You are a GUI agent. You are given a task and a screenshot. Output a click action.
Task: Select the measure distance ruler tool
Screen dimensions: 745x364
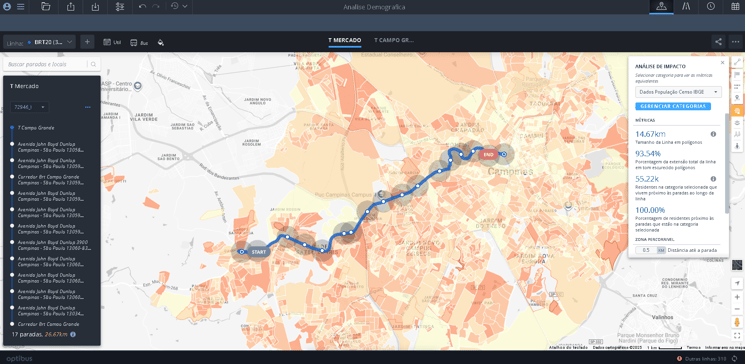737,62
